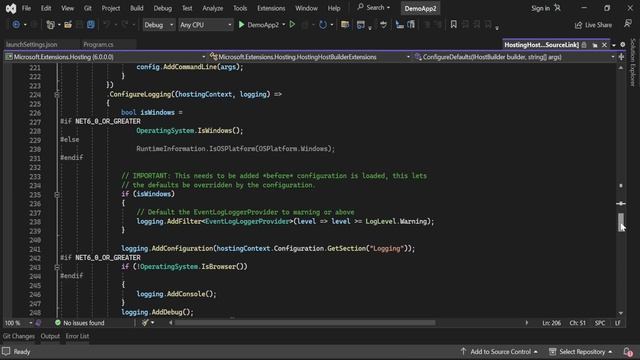Select the HostingHost SourceLink tab
This screenshot has height=360, width=640.
coord(541,45)
